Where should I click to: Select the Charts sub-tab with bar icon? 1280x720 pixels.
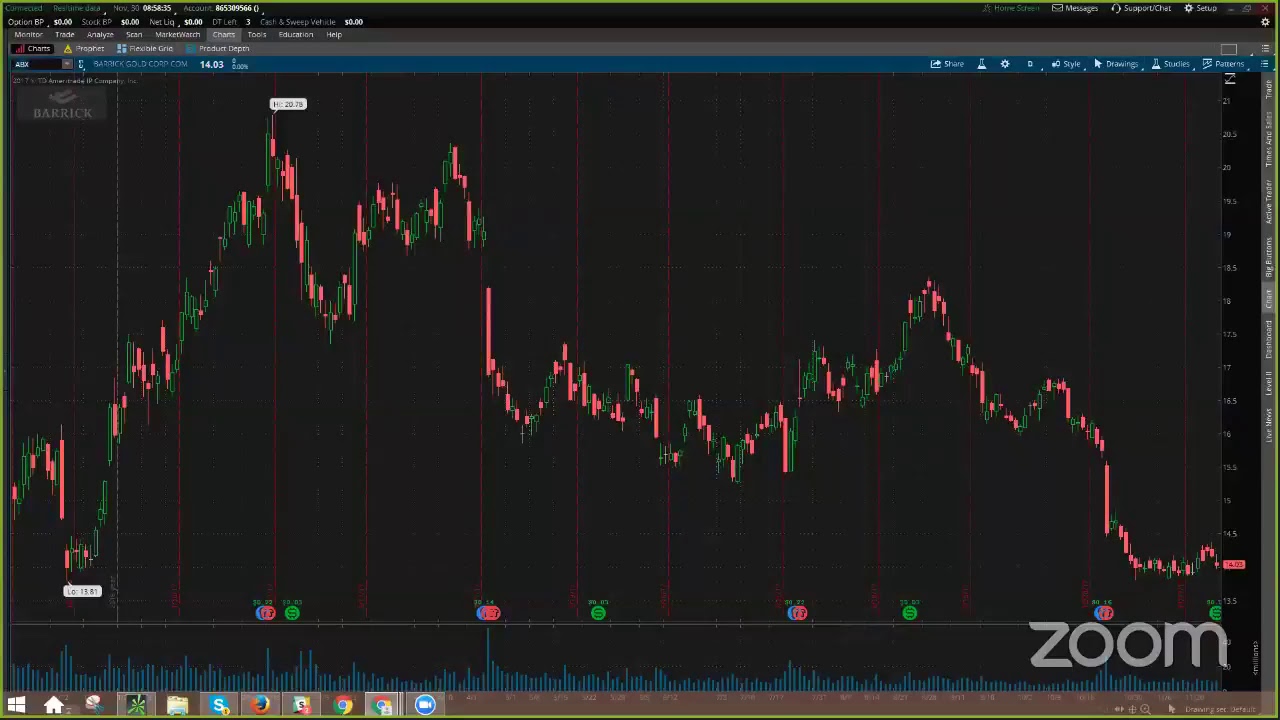click(x=32, y=48)
